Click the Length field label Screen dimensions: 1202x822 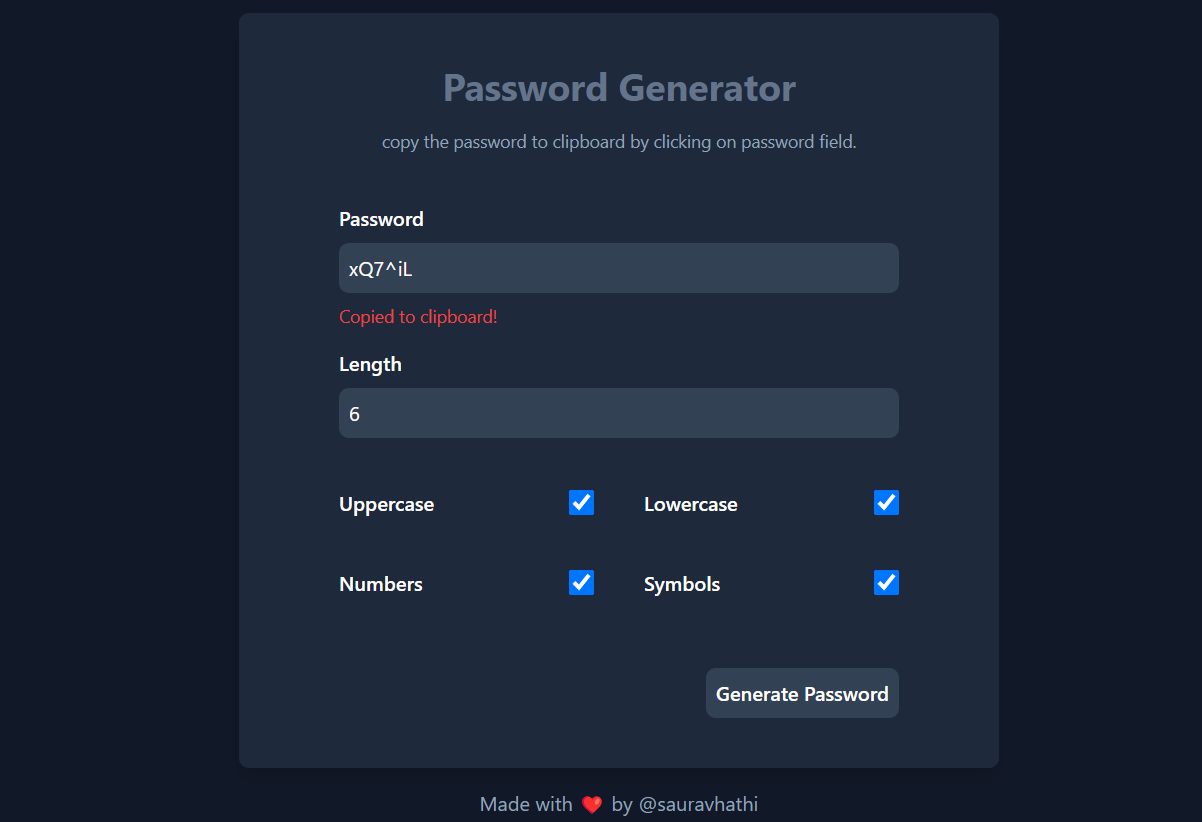[370, 364]
